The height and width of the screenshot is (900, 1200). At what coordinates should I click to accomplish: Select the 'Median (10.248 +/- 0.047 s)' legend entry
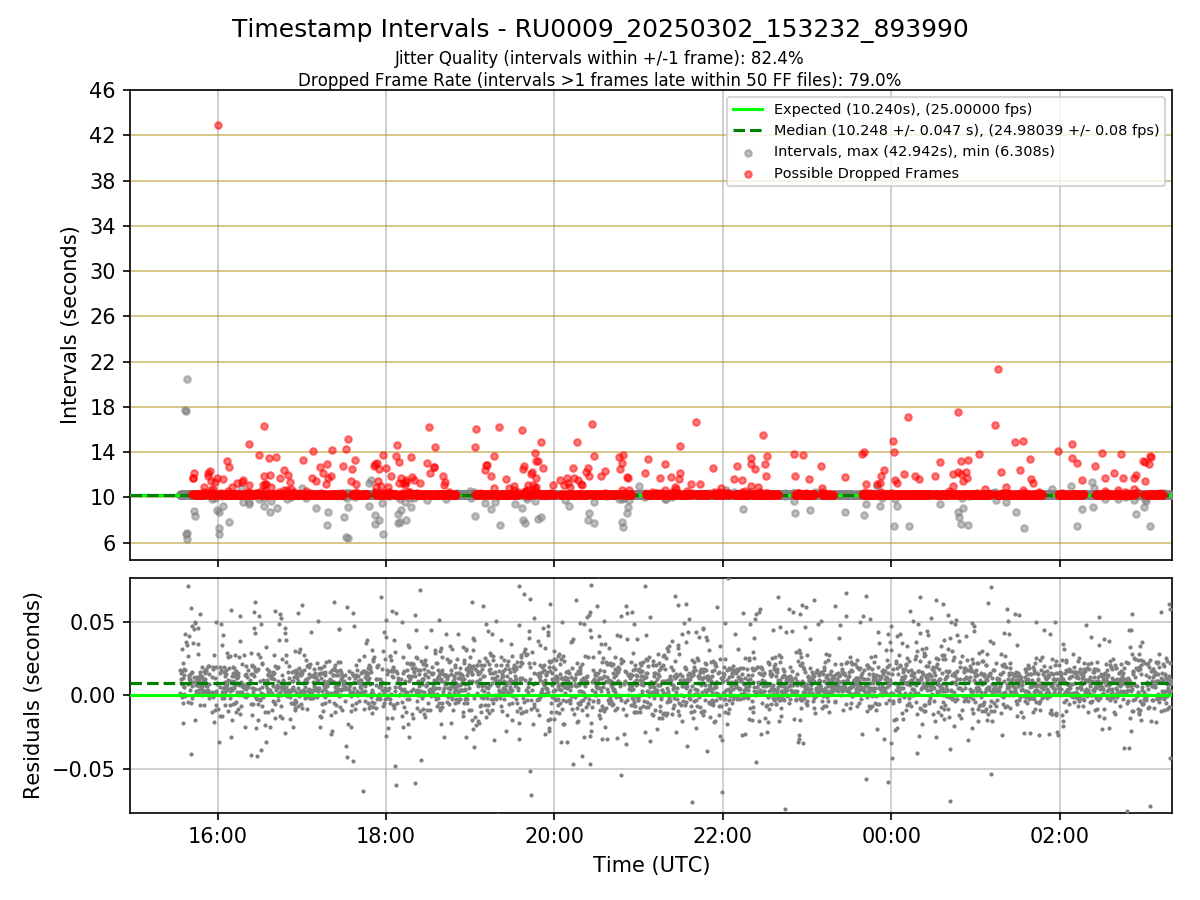coord(967,130)
